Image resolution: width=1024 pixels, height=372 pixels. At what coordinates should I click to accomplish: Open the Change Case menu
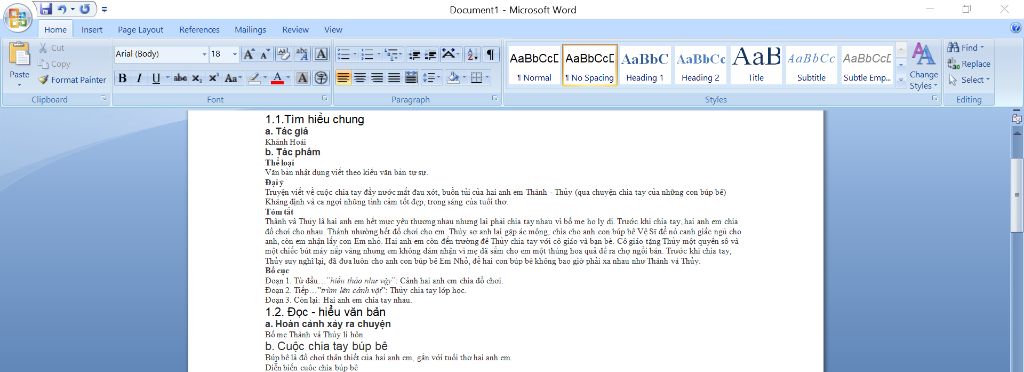(x=232, y=78)
